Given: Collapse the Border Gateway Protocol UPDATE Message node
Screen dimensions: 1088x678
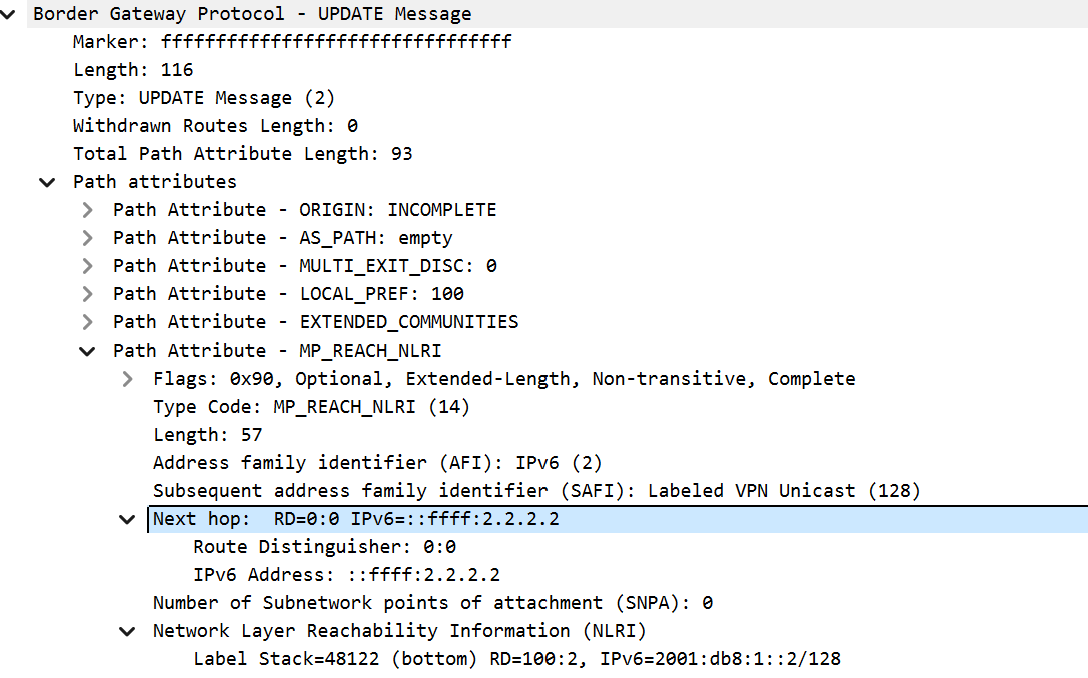Looking at the screenshot, I should click(x=8, y=14).
